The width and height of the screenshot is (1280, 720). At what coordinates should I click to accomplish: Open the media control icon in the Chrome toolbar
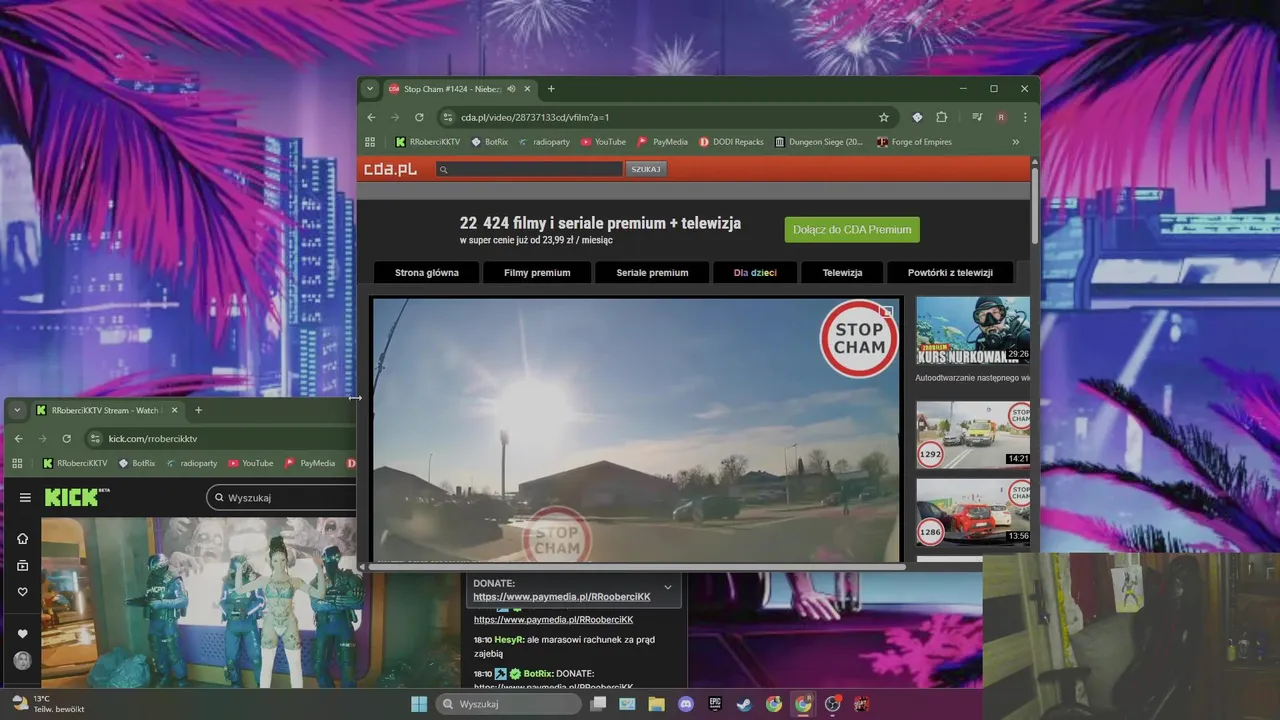coord(977,117)
